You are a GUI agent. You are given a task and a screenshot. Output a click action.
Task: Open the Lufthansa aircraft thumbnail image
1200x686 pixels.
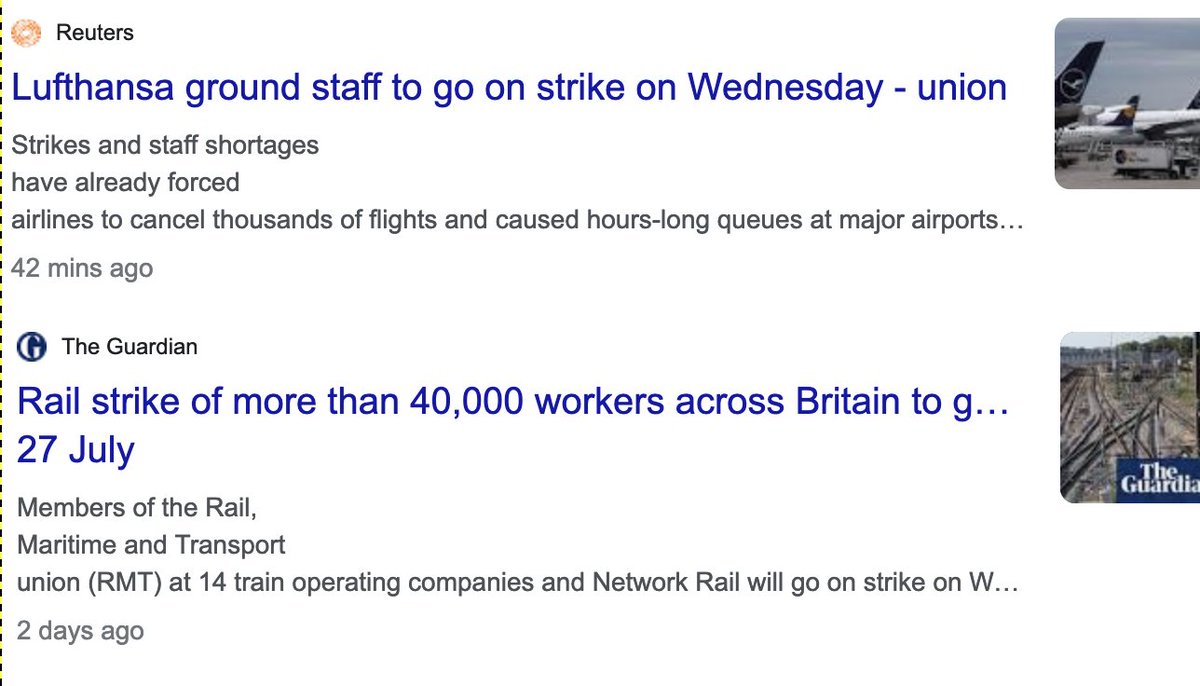[x=1127, y=104]
